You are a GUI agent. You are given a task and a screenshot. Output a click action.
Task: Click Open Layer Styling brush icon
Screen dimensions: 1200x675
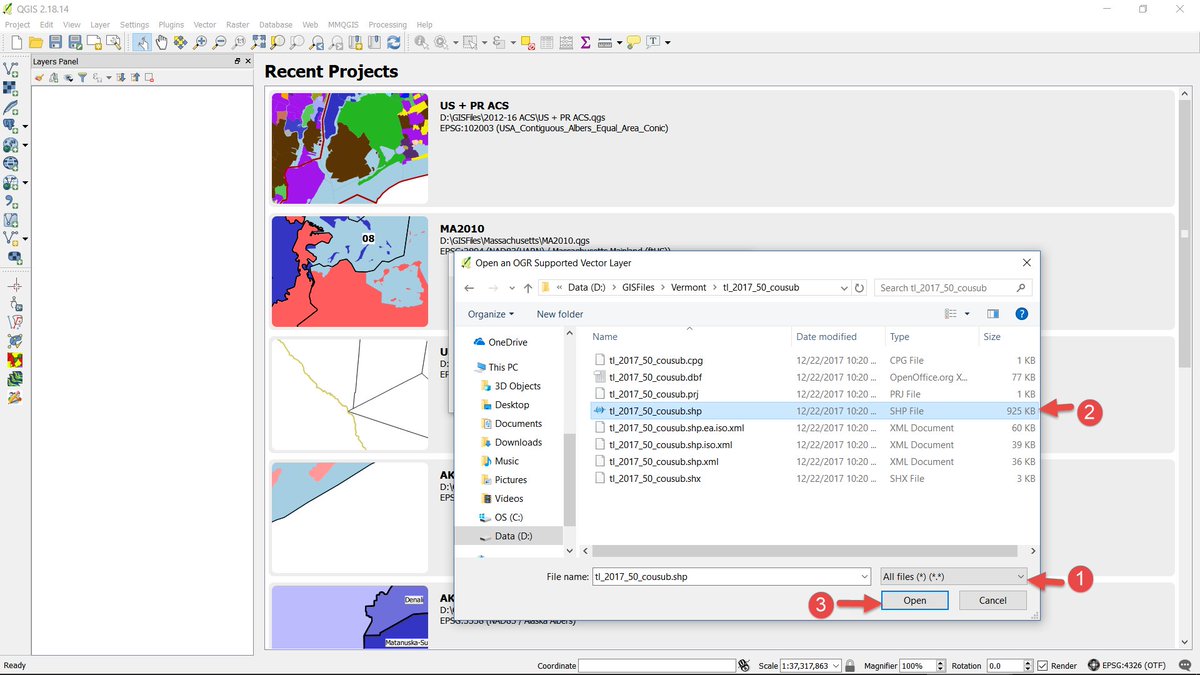39,77
